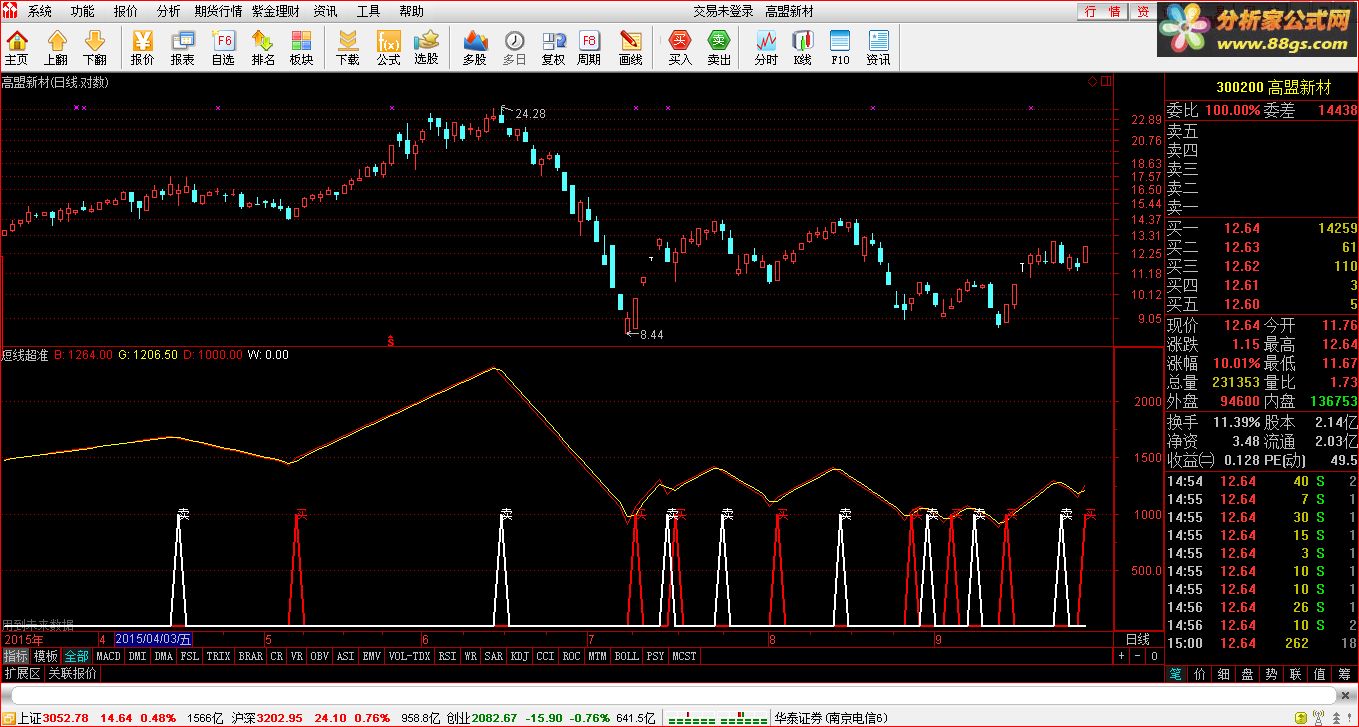Open the 资讯 news toolbar icon
Image resolution: width=1359 pixels, height=727 pixels.
tap(878, 47)
